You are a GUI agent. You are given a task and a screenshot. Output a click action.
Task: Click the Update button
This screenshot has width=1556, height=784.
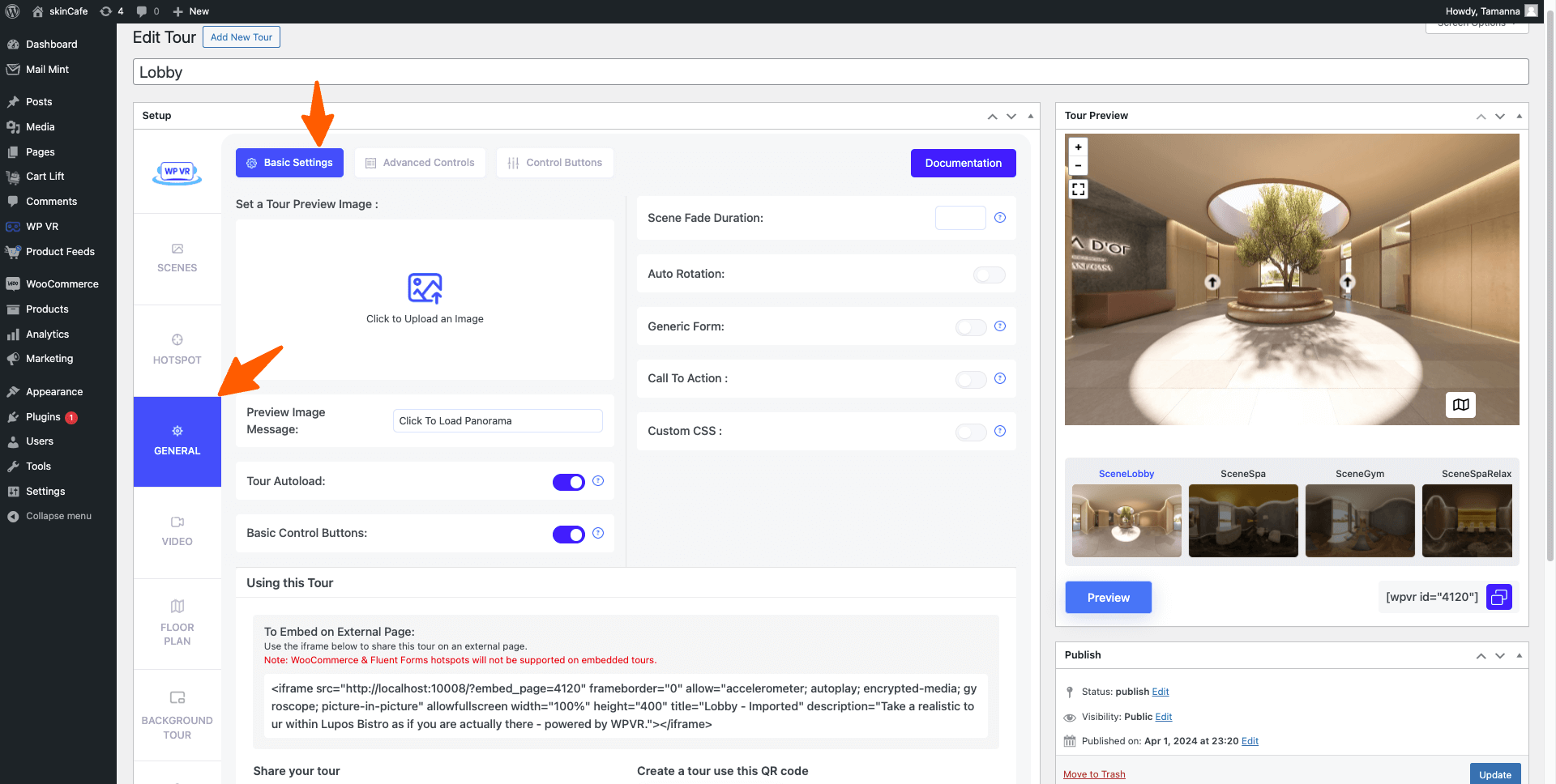tap(1495, 774)
